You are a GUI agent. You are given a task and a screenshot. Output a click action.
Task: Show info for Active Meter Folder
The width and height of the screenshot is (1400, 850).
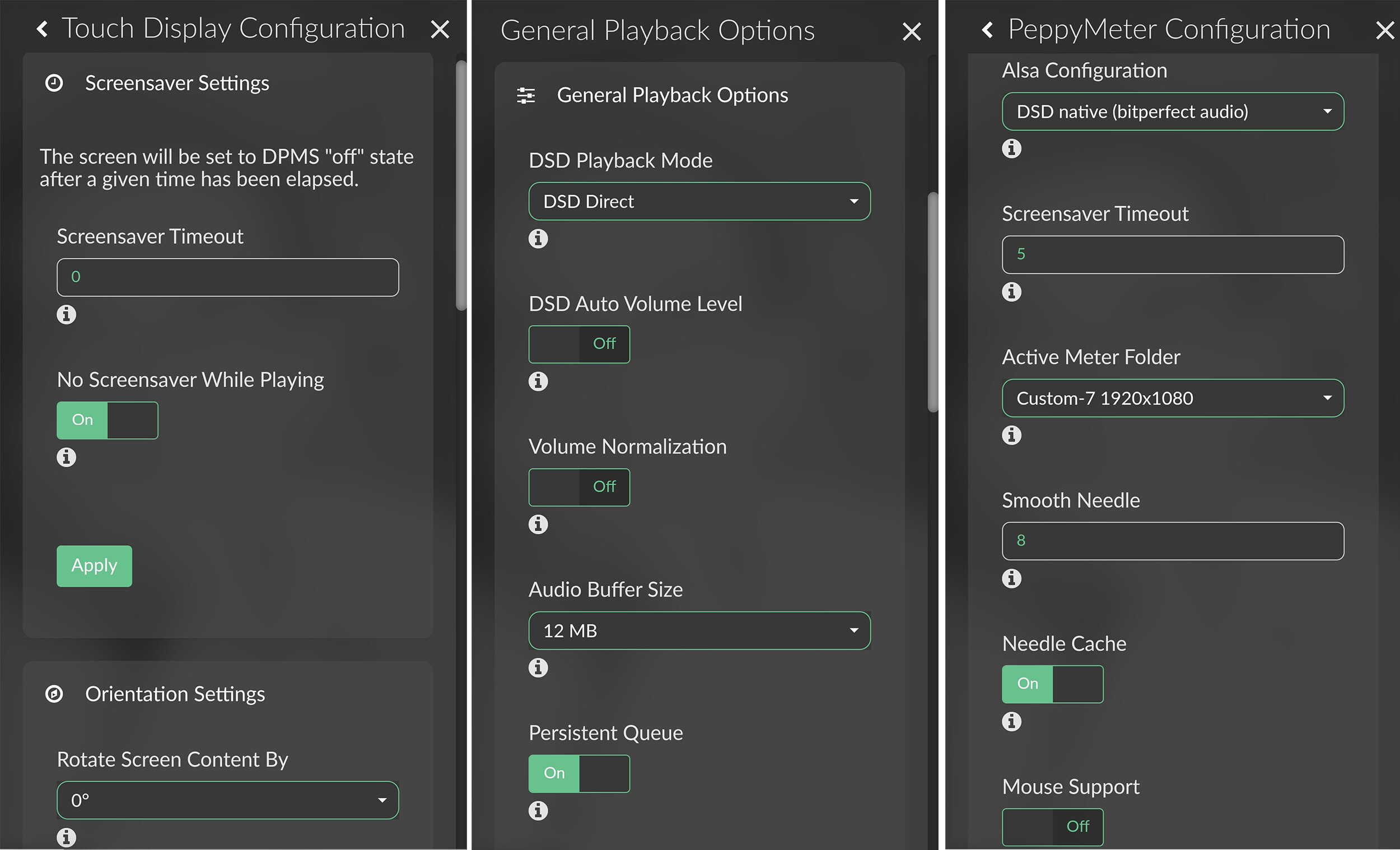point(1011,435)
